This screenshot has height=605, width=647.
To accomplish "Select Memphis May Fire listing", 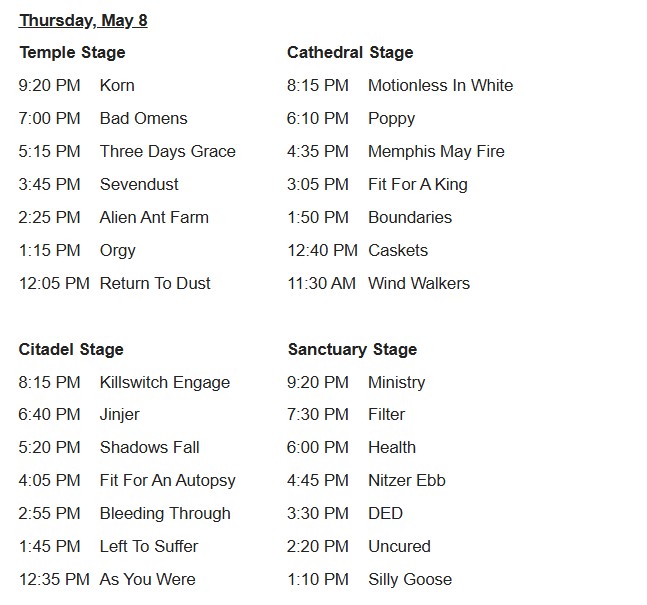I will [436, 151].
